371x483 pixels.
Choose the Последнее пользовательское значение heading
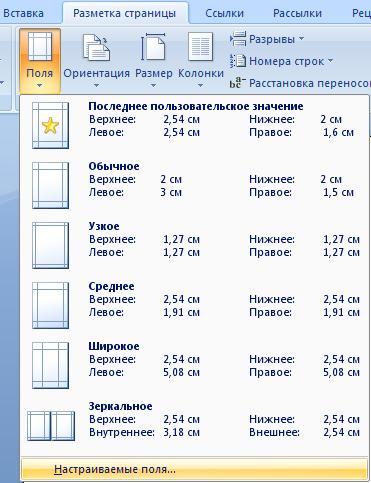point(196,106)
